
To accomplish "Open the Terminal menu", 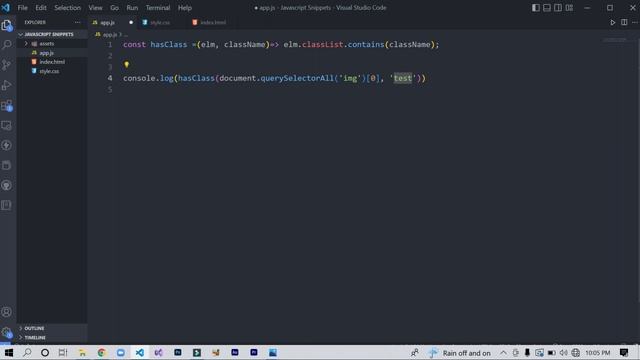I will click(158, 8).
